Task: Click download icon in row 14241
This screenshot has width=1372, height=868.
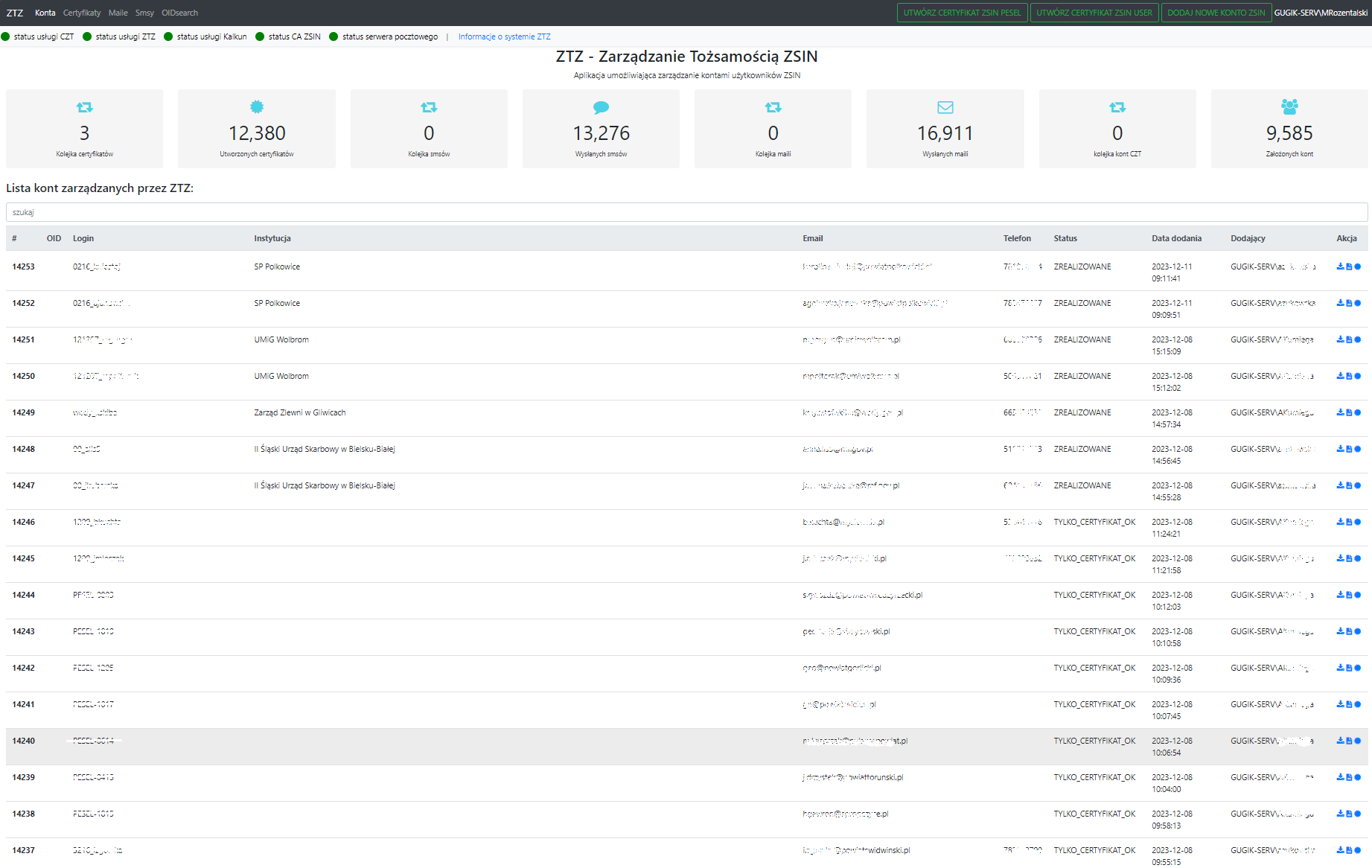Action: point(1340,704)
